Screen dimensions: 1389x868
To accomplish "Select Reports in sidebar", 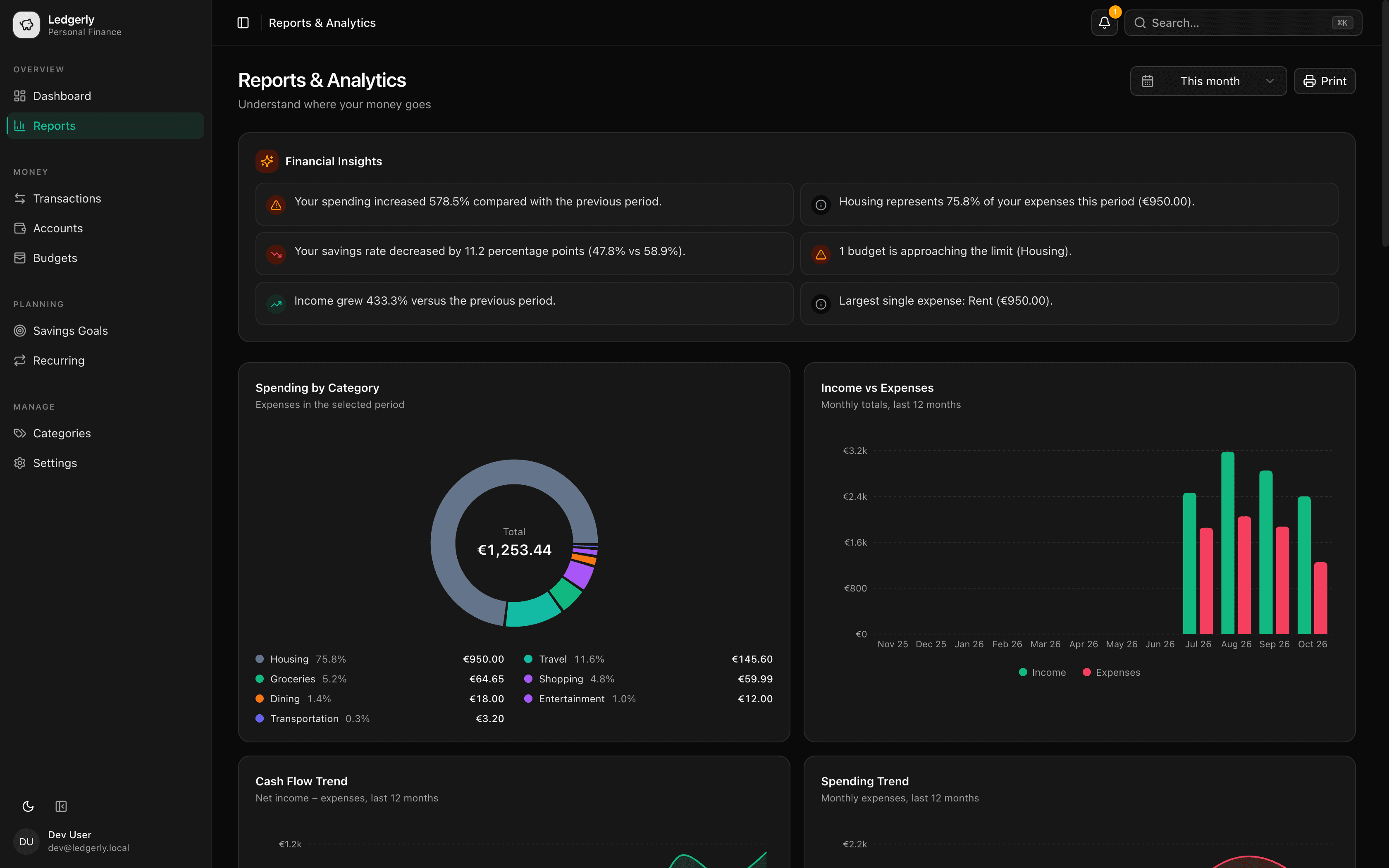I will (x=105, y=126).
